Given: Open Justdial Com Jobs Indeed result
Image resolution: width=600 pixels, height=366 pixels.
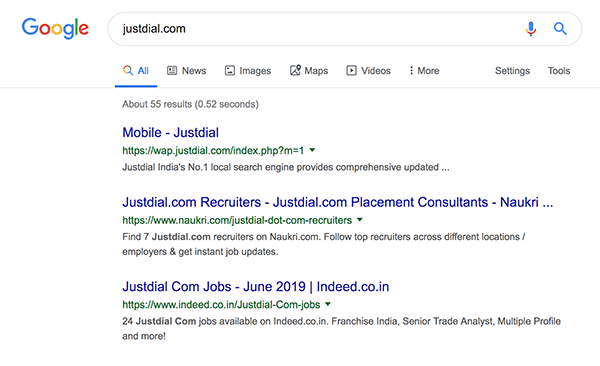Looking at the screenshot, I should [x=256, y=287].
